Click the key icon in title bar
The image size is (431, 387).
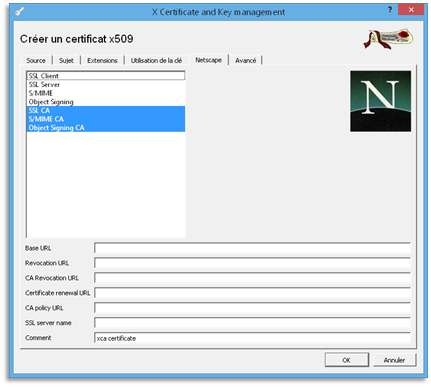pyautogui.click(x=20, y=12)
